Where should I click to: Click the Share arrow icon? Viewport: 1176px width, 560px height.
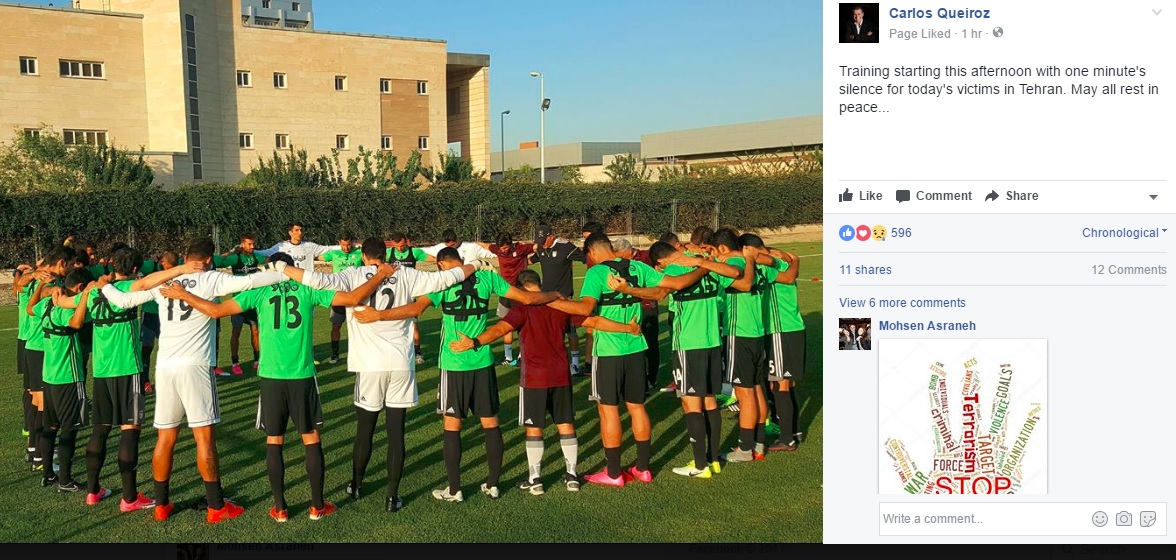pos(992,196)
